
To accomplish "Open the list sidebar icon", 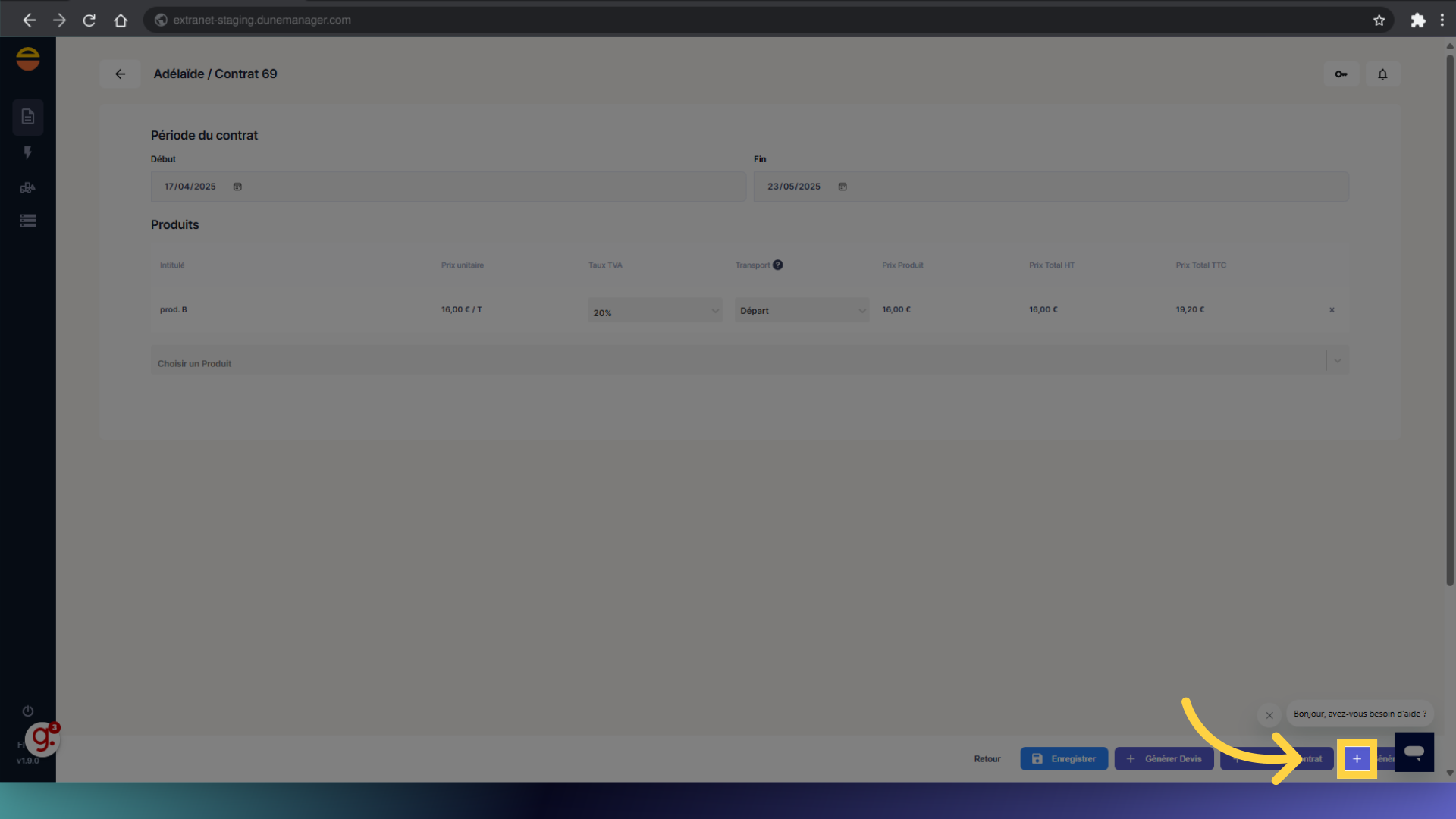I will pyautogui.click(x=28, y=221).
